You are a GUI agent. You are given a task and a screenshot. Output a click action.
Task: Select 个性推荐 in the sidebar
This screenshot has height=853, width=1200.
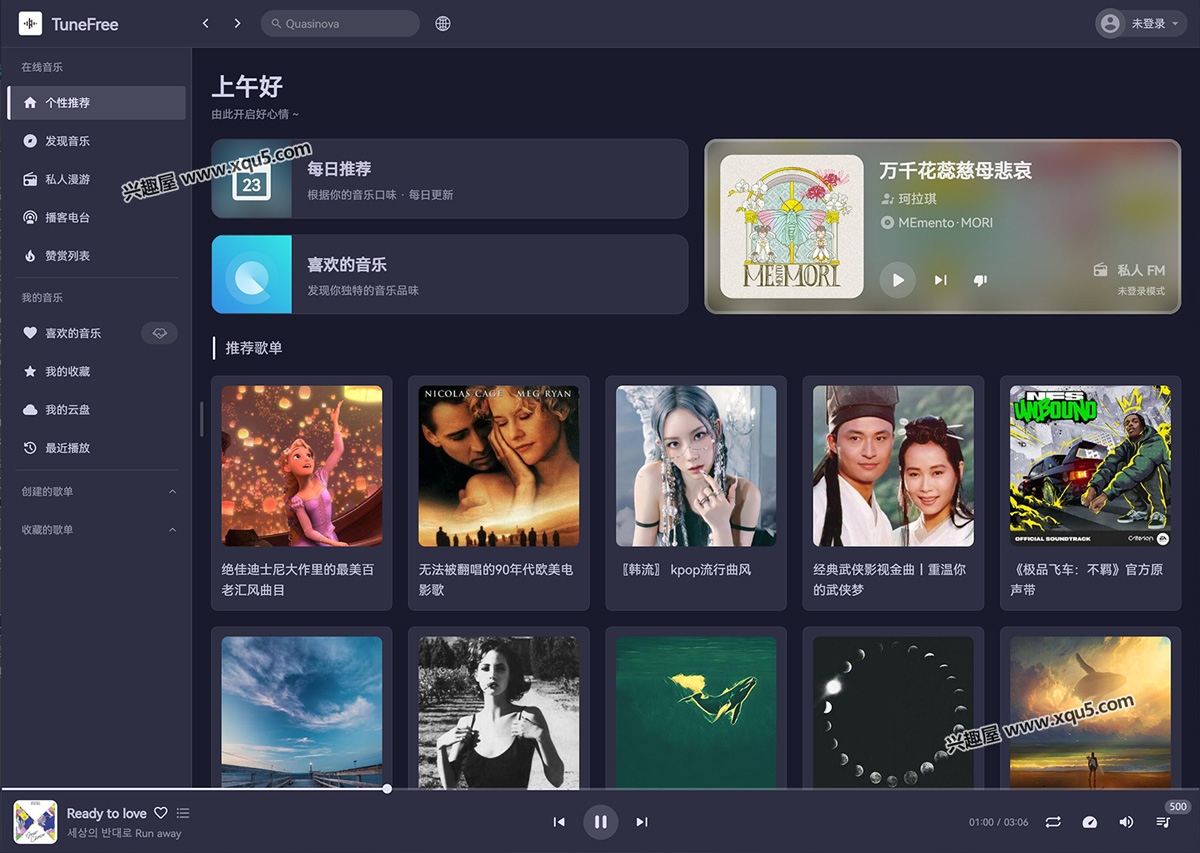click(96, 102)
